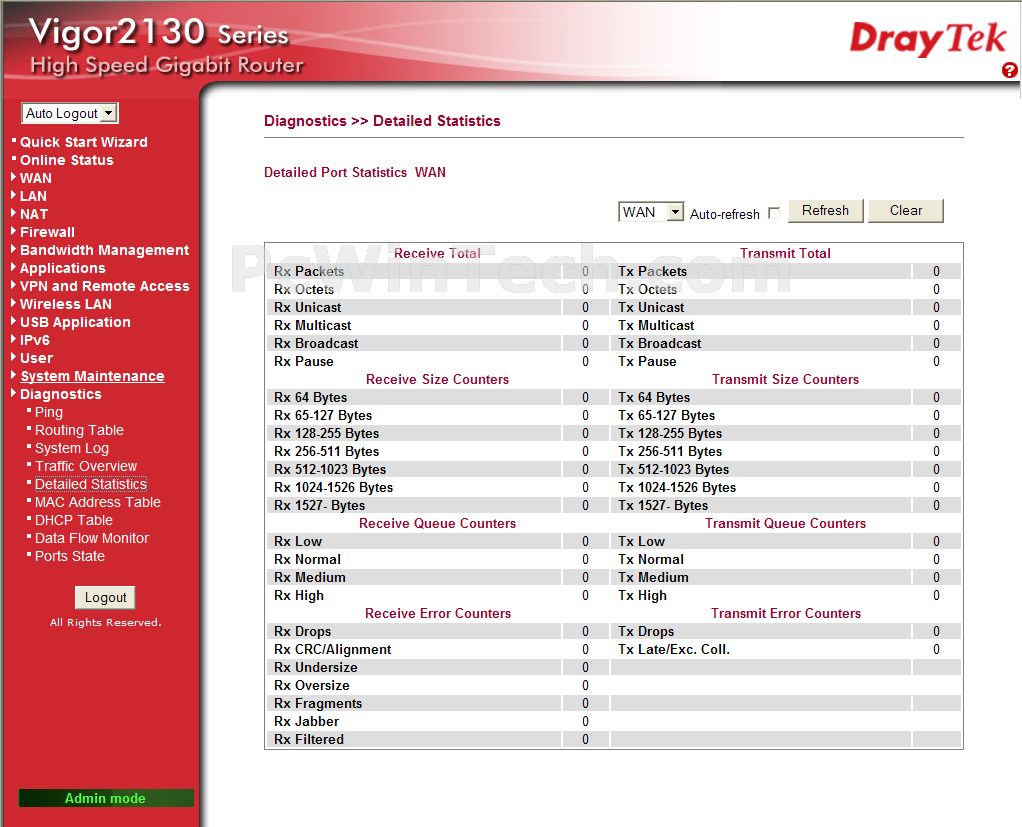The width and height of the screenshot is (1022, 827).
Task: Click the Refresh button
Action: coord(825,210)
